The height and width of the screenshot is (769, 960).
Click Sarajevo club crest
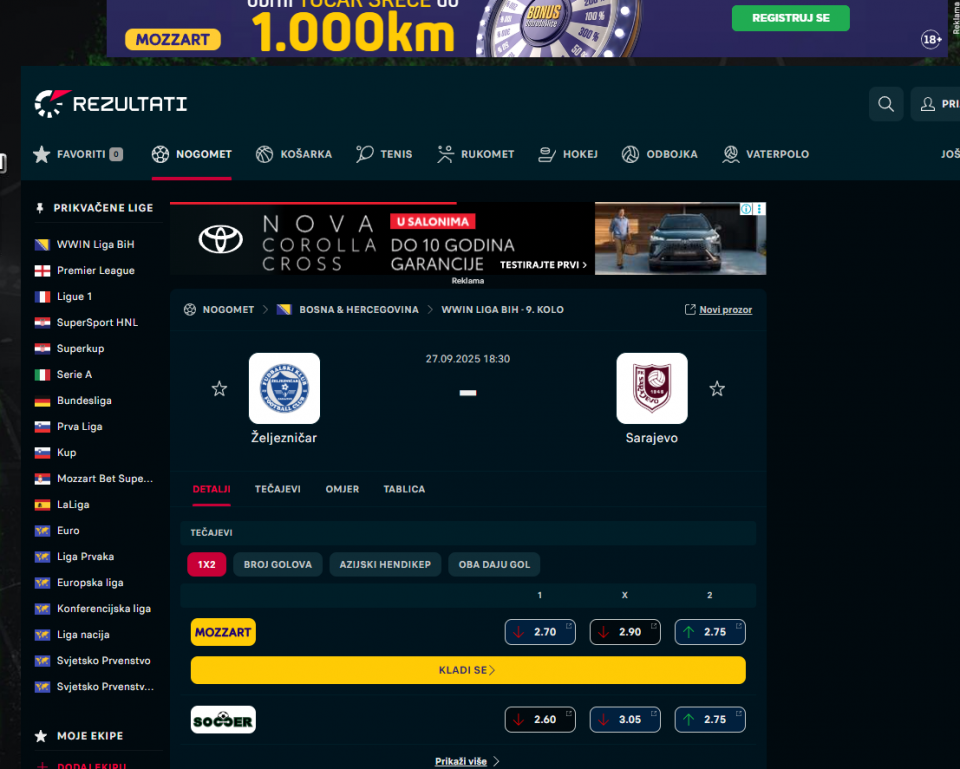tap(651, 388)
